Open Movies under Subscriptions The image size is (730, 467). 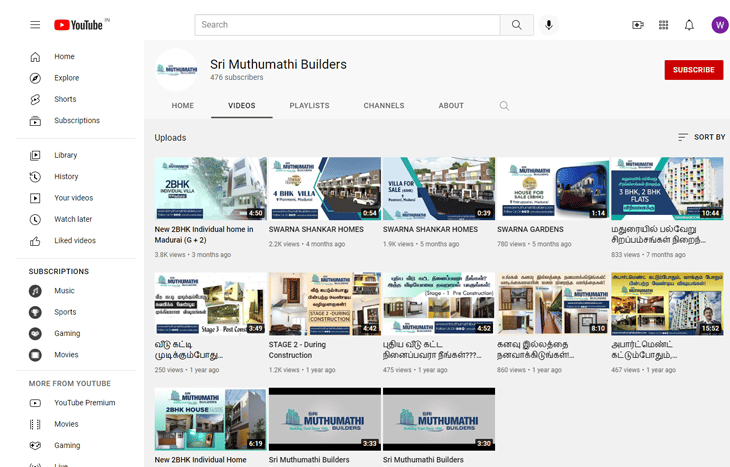pos(66,355)
